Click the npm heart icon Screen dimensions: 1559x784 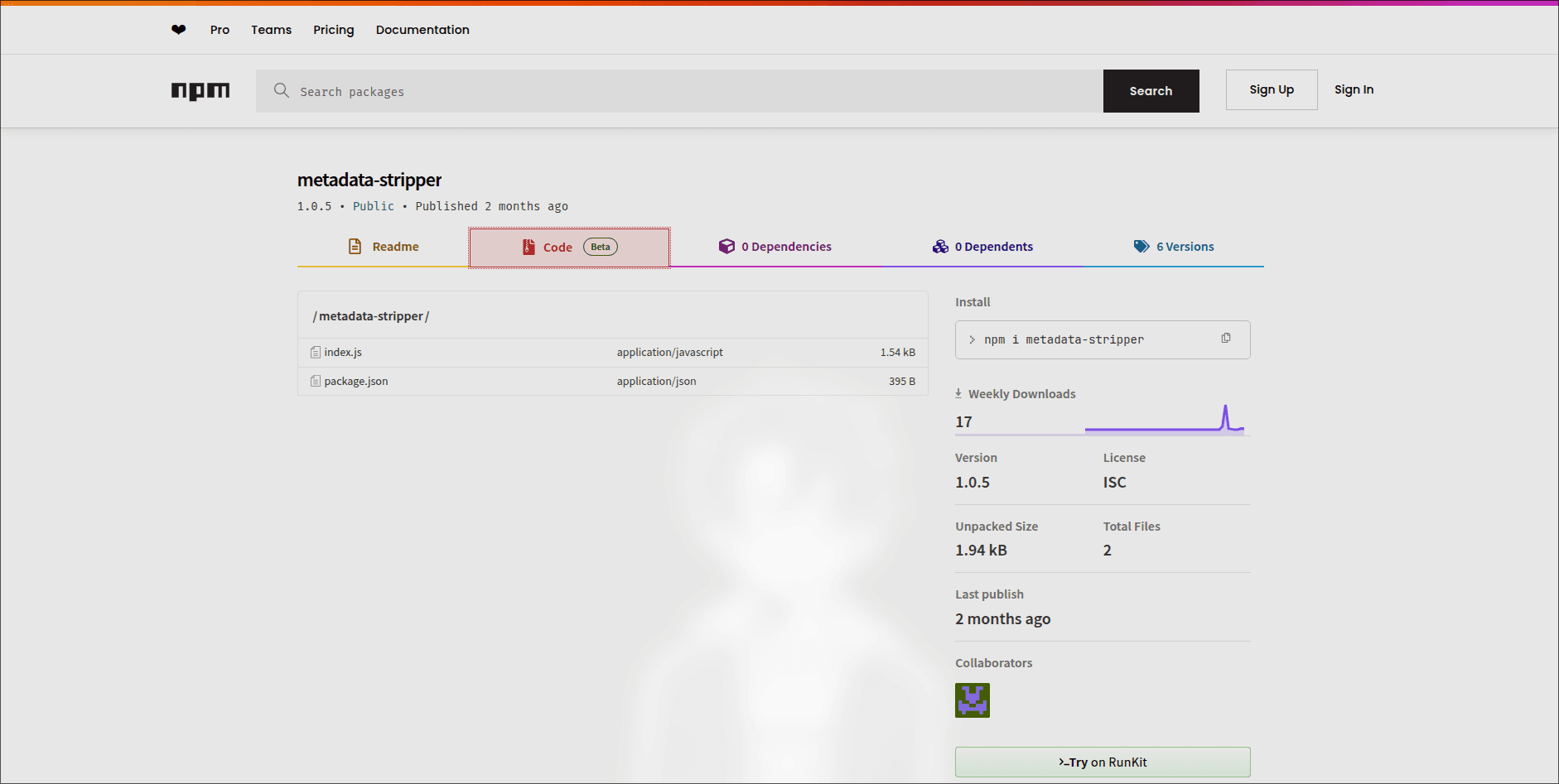(179, 30)
